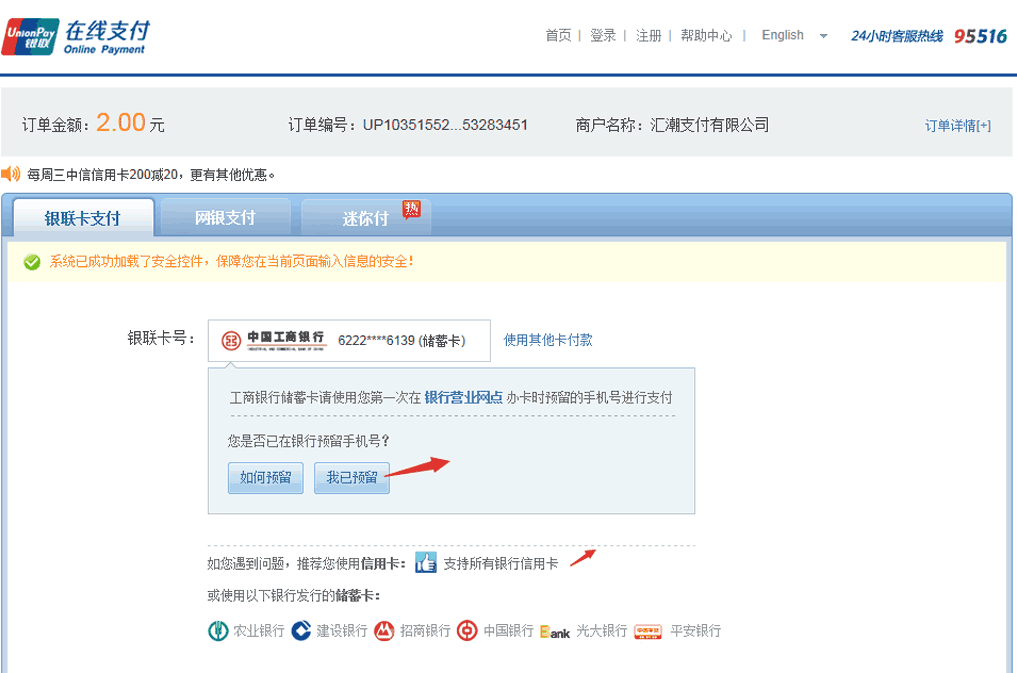The image size is (1017, 673).
Task: Click the ICBC bank logo icon
Action: tap(231, 340)
